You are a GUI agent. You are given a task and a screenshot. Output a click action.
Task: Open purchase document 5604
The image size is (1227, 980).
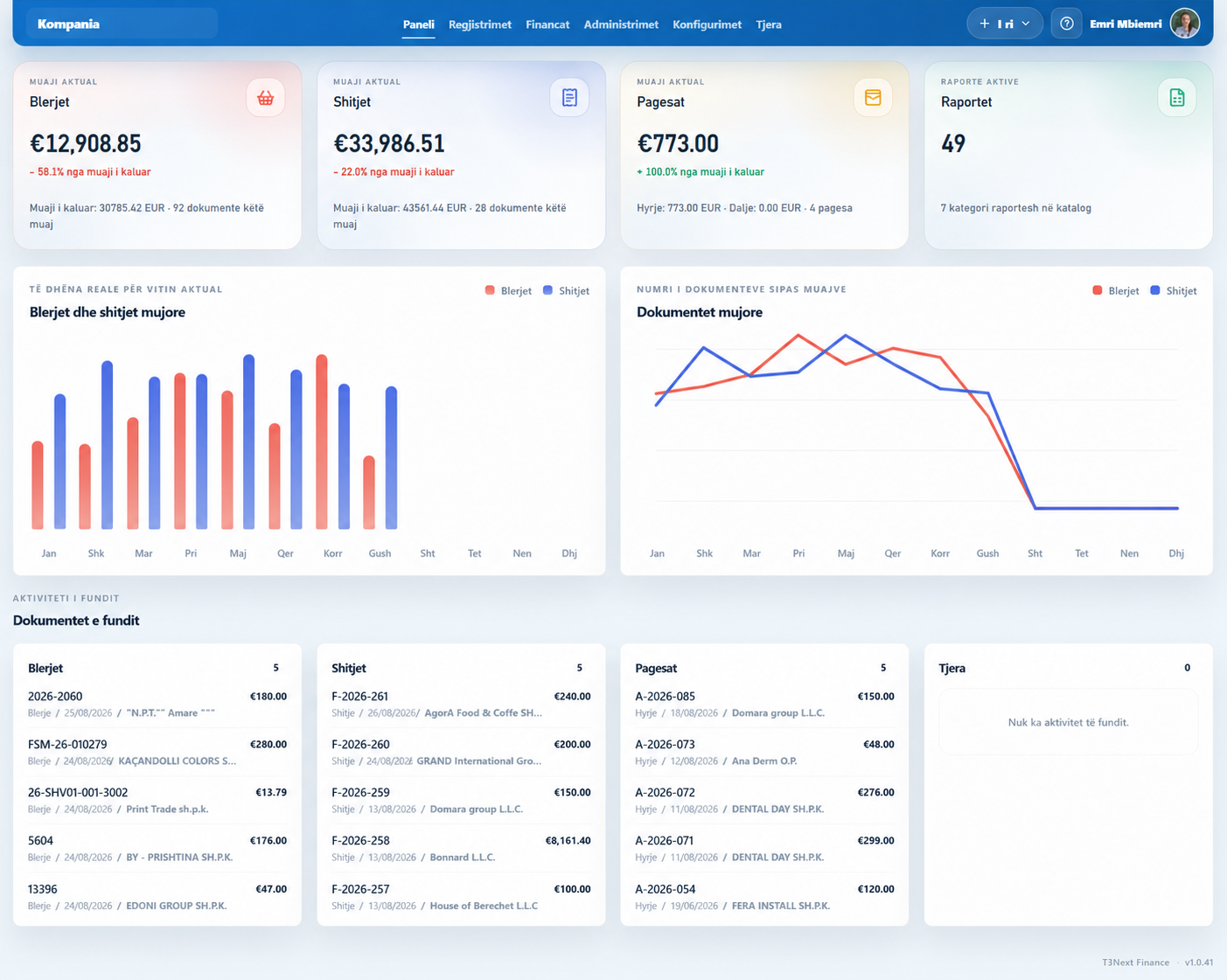pyautogui.click(x=157, y=849)
